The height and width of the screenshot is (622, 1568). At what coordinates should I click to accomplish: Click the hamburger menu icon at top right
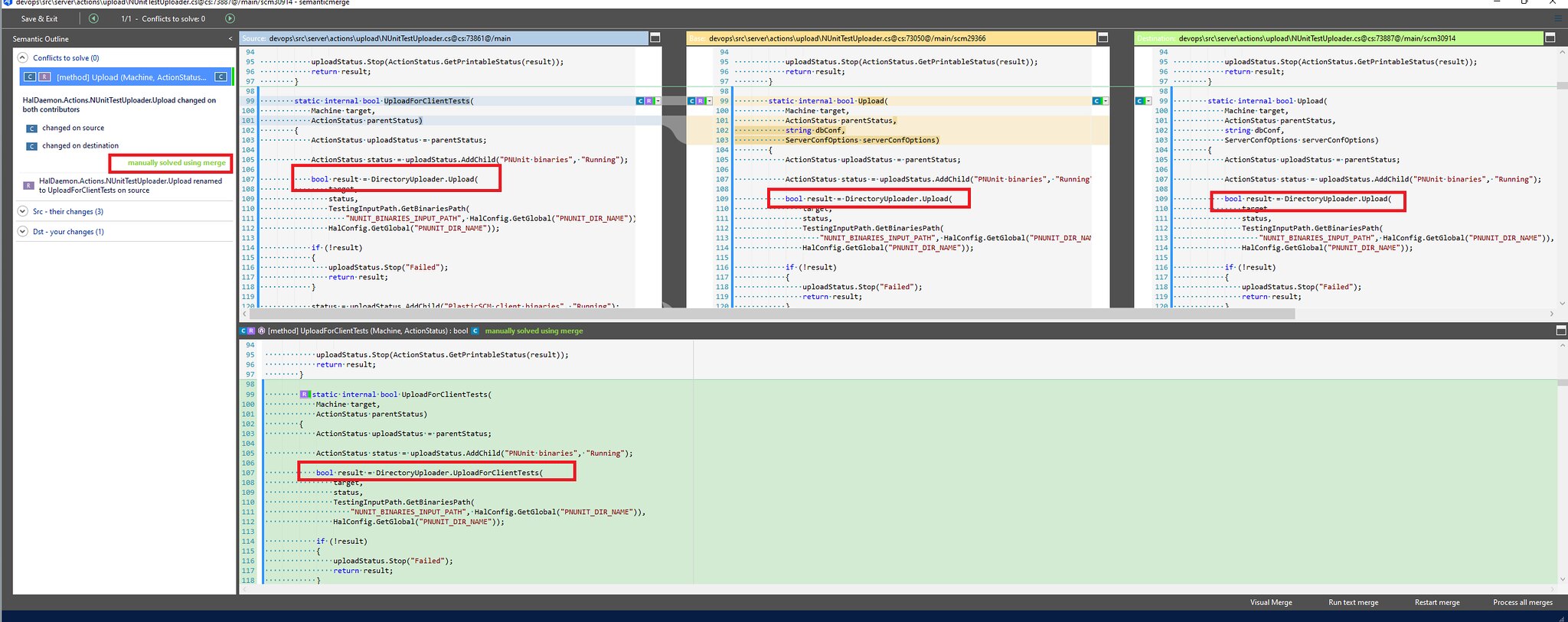(1557, 18)
